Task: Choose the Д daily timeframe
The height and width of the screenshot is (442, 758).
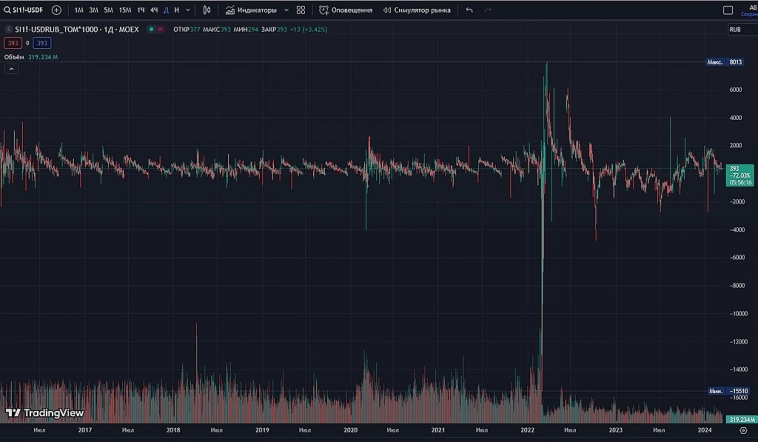Action: (166, 10)
